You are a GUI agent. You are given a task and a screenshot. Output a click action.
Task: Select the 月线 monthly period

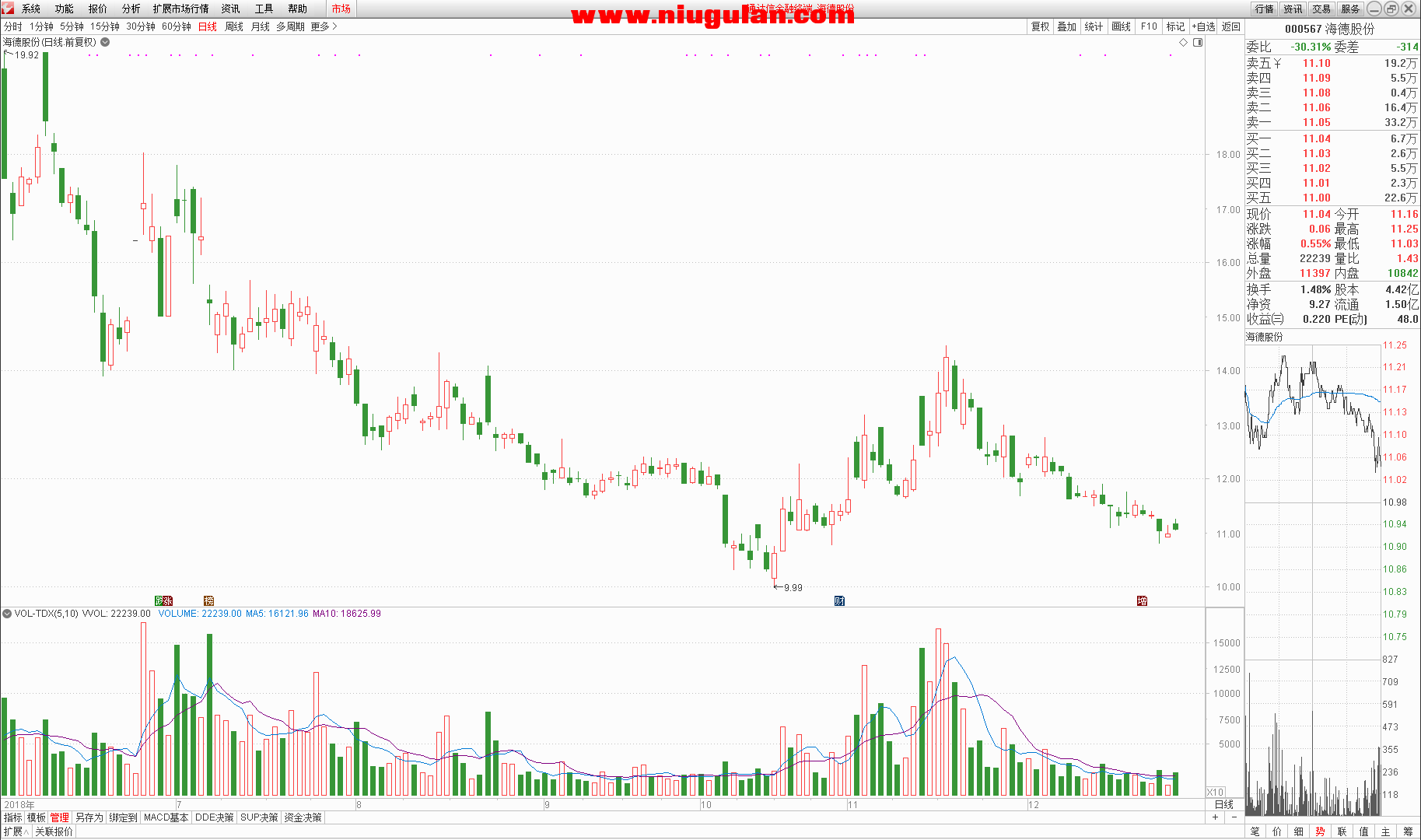[261, 26]
